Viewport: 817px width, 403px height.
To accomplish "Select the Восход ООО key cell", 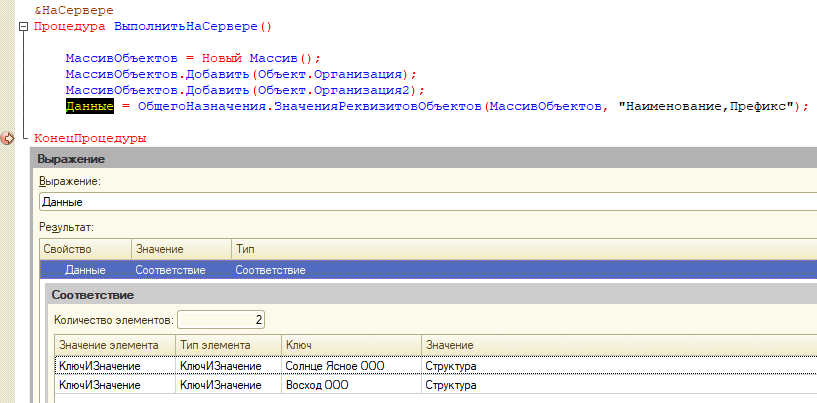I will point(315,385).
